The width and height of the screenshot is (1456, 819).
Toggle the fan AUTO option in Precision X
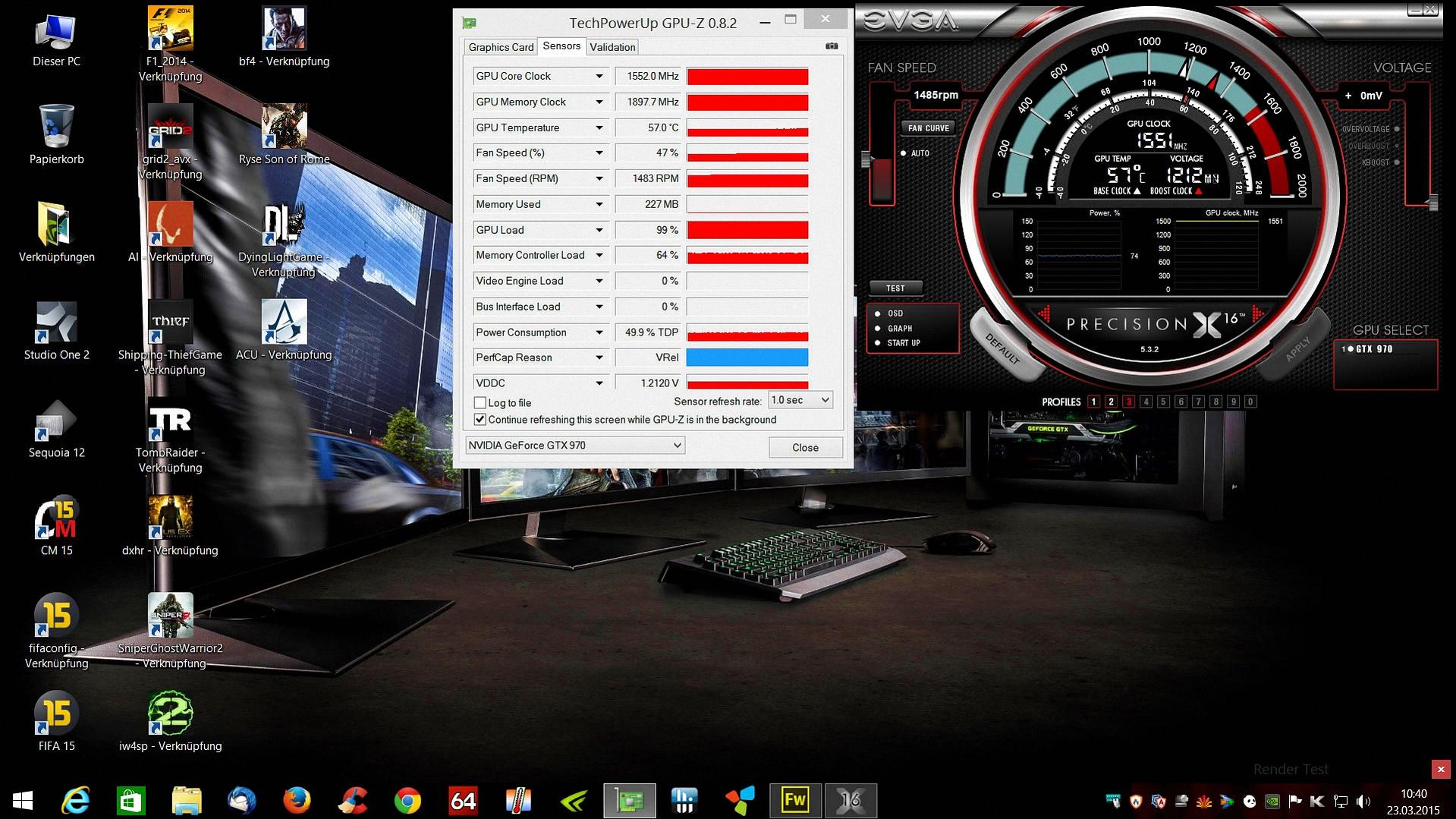pos(903,153)
